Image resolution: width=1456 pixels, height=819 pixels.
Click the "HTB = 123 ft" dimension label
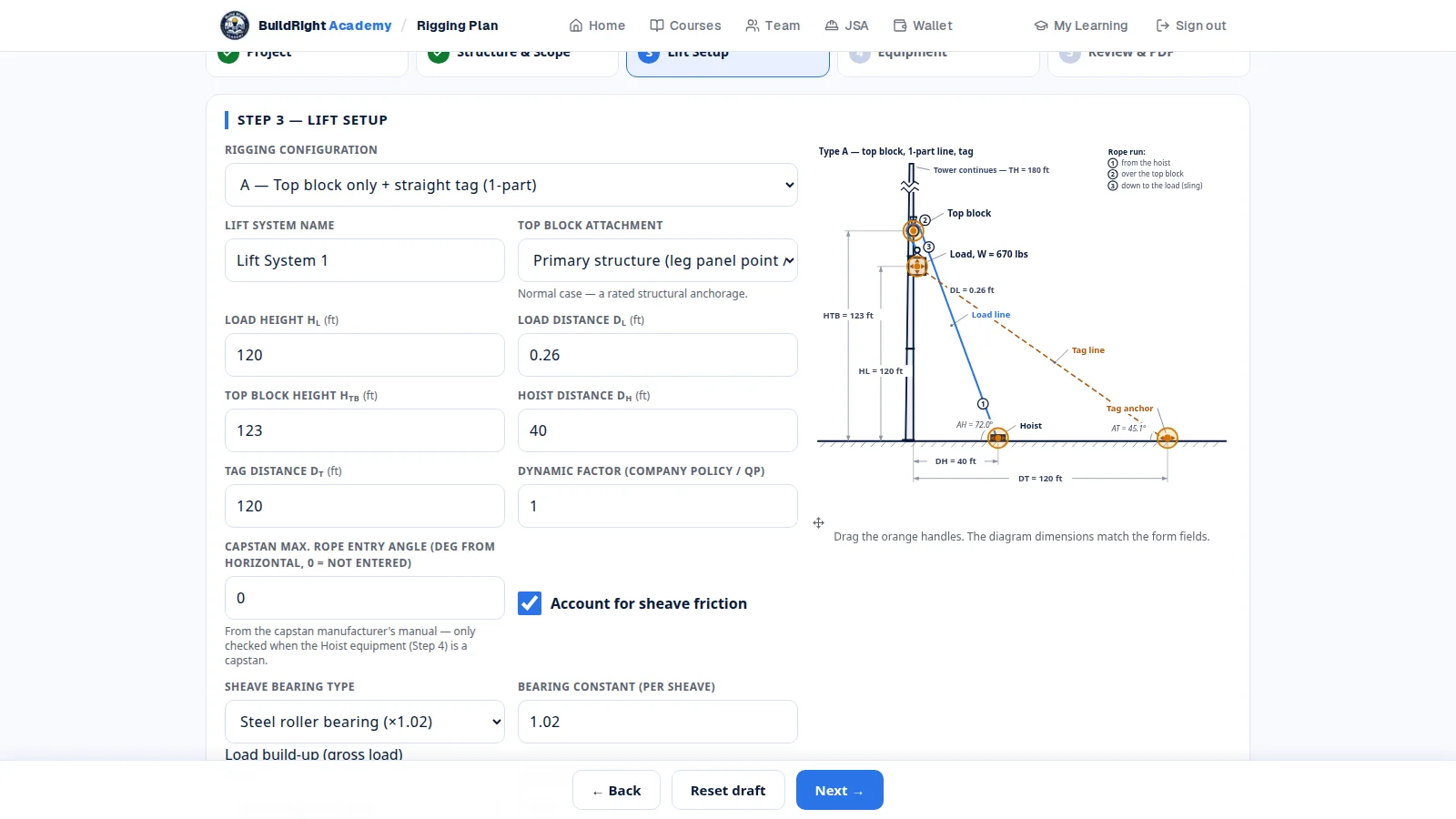[x=848, y=316]
